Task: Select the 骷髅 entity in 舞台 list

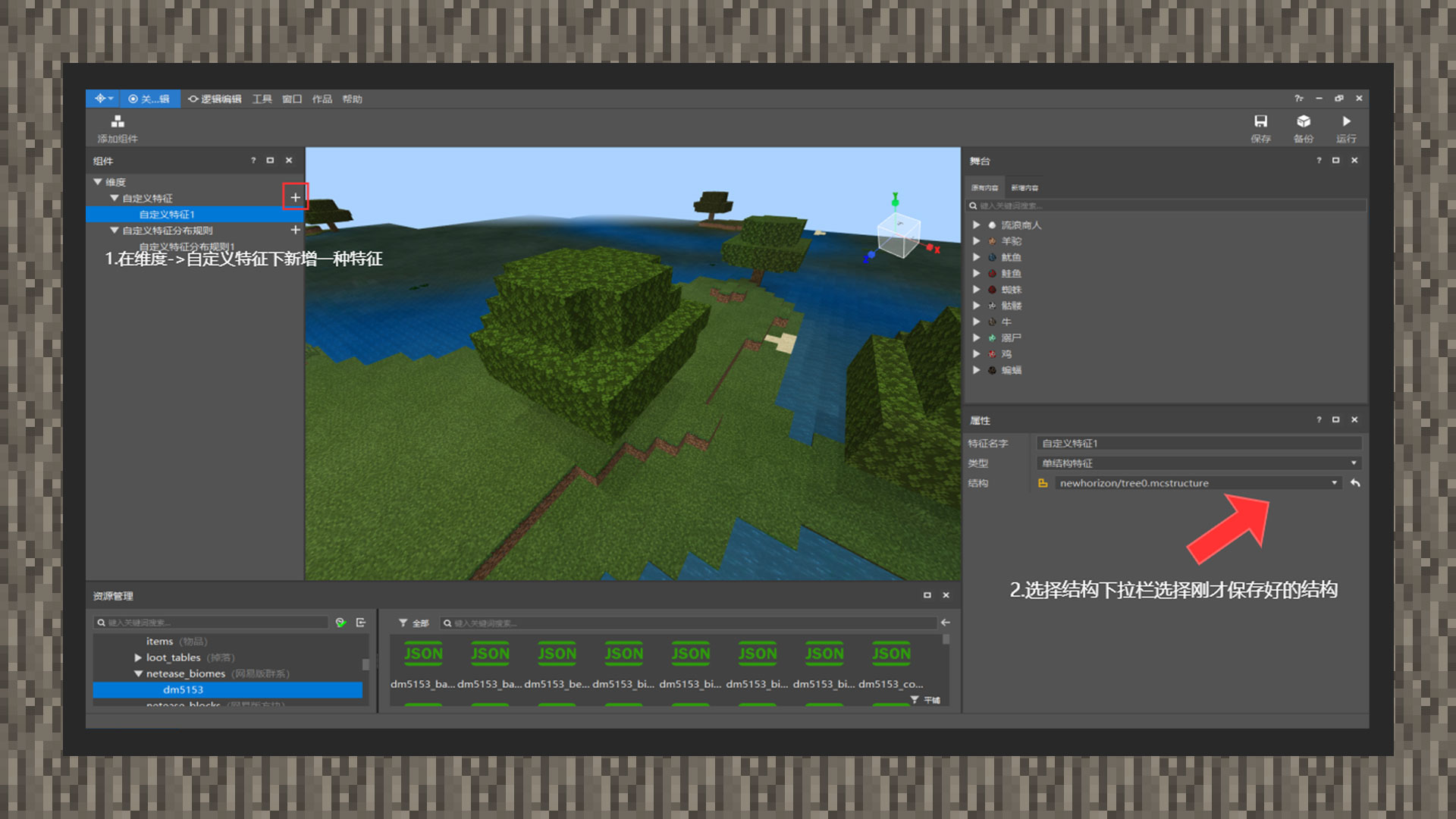Action: [1011, 306]
